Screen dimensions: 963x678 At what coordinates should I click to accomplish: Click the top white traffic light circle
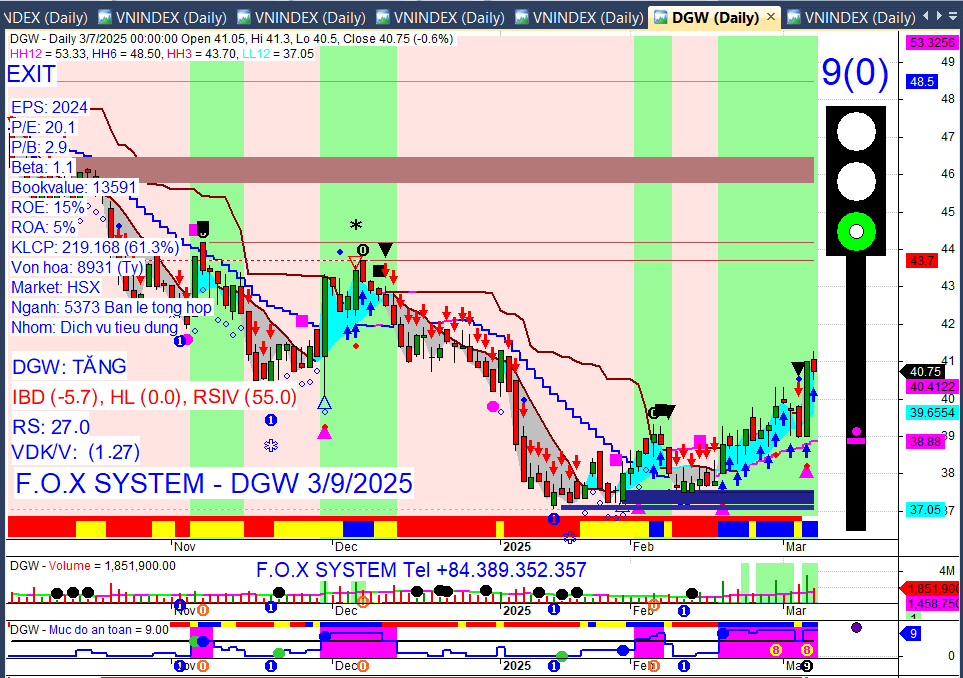pyautogui.click(x=856, y=131)
